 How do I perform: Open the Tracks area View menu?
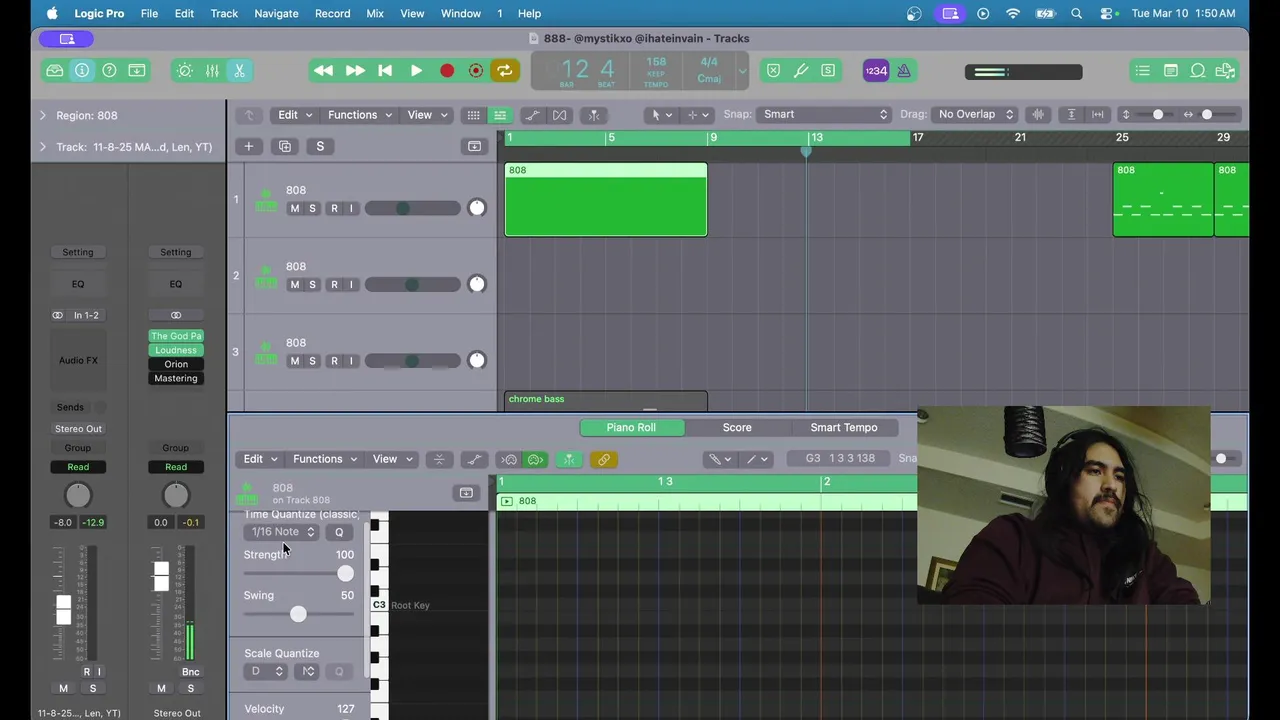427,115
